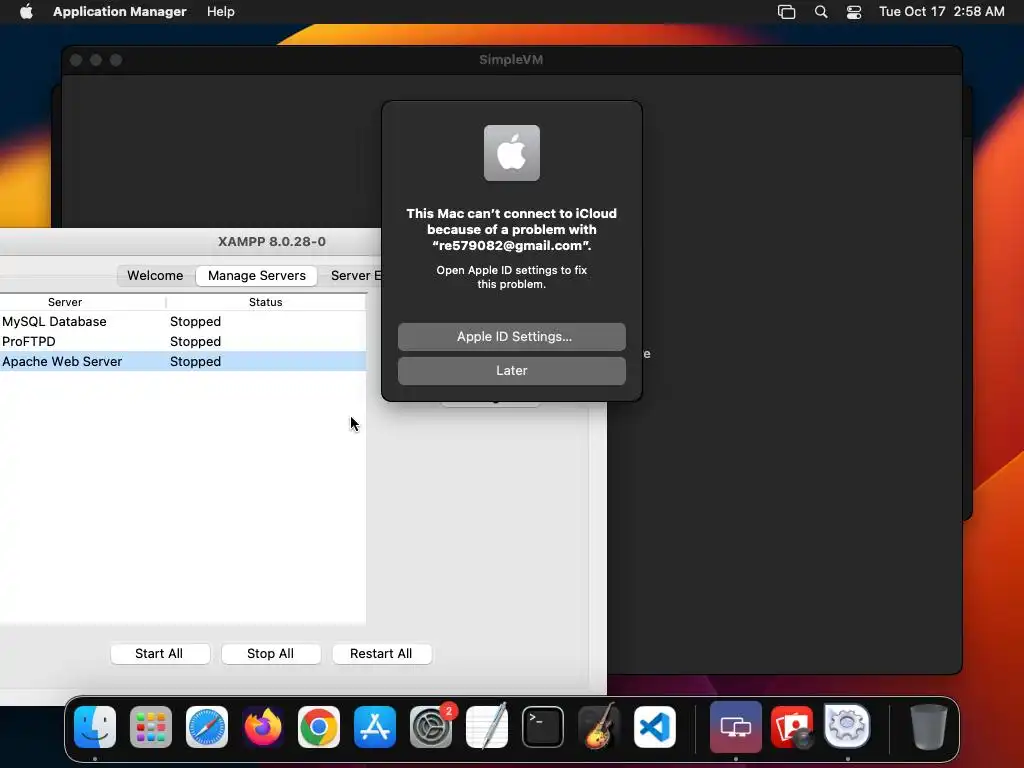This screenshot has width=1024, height=768.
Task: Click the Server column header
Action: pyautogui.click(x=65, y=302)
